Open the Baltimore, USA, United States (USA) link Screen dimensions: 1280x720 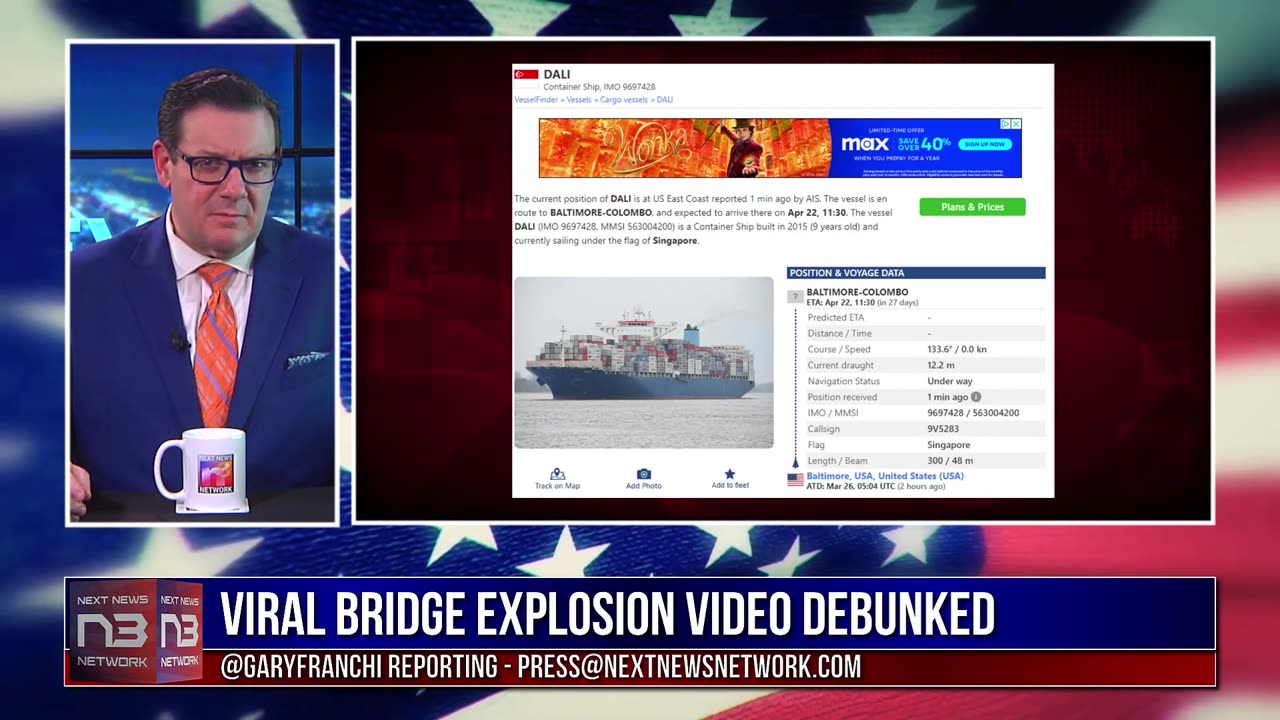[885, 476]
